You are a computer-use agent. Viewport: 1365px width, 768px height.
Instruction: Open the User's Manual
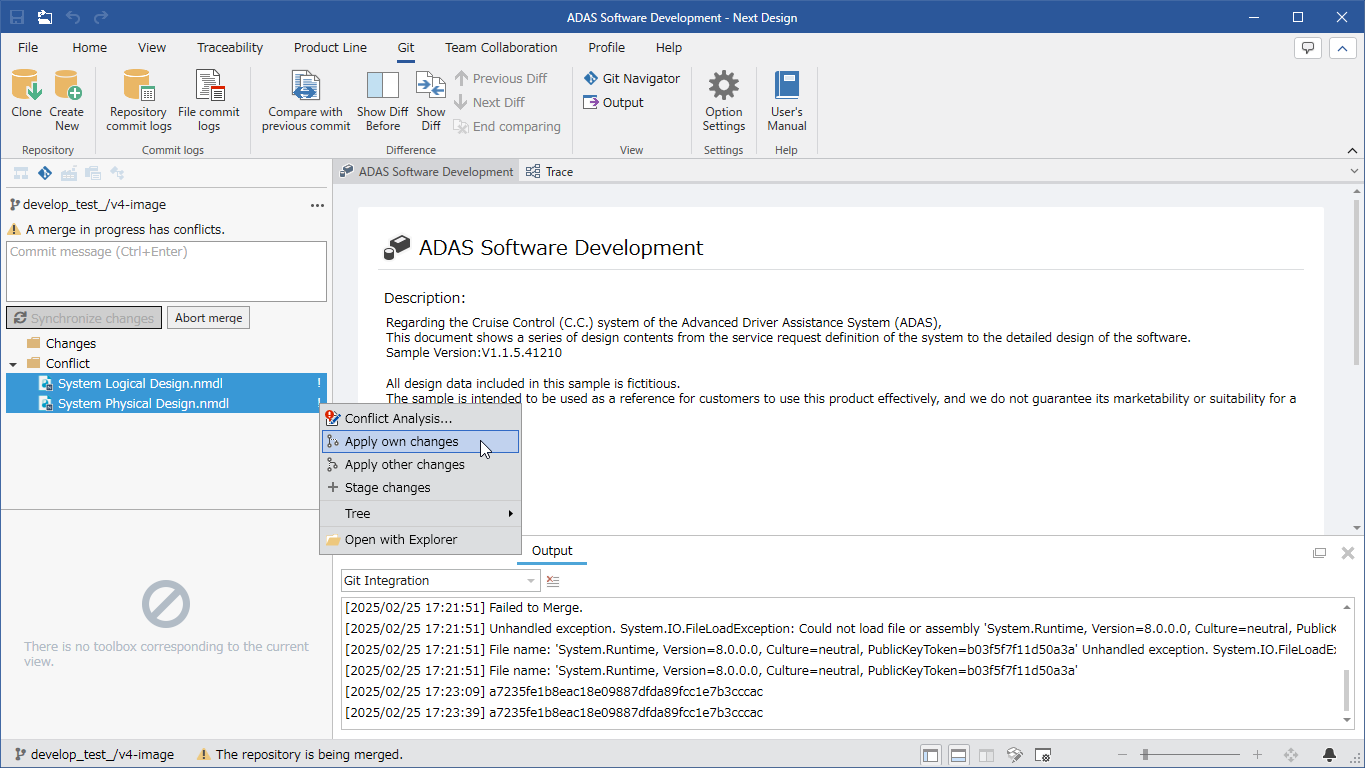(x=787, y=100)
